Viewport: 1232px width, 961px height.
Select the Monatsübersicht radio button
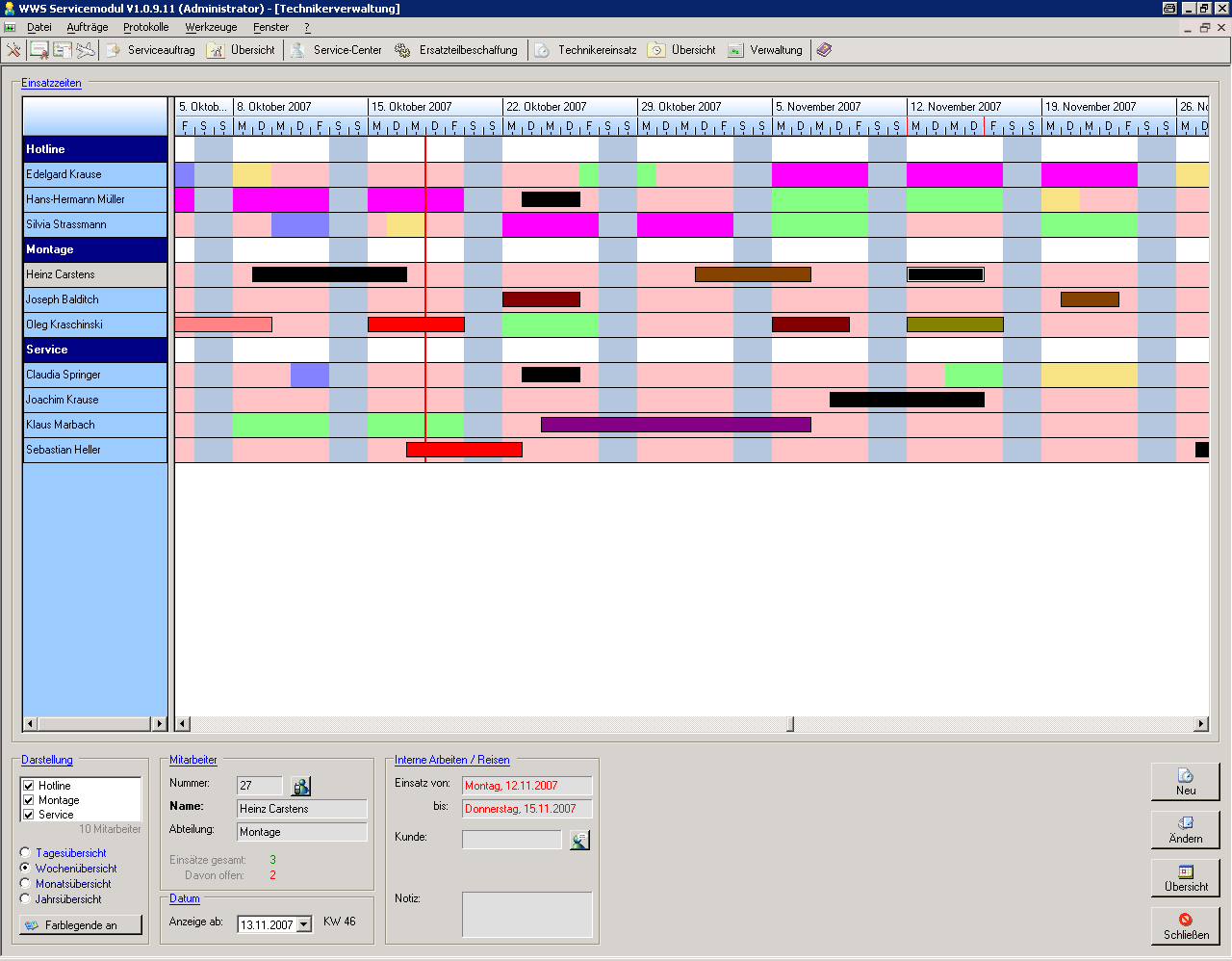pyautogui.click(x=26, y=884)
